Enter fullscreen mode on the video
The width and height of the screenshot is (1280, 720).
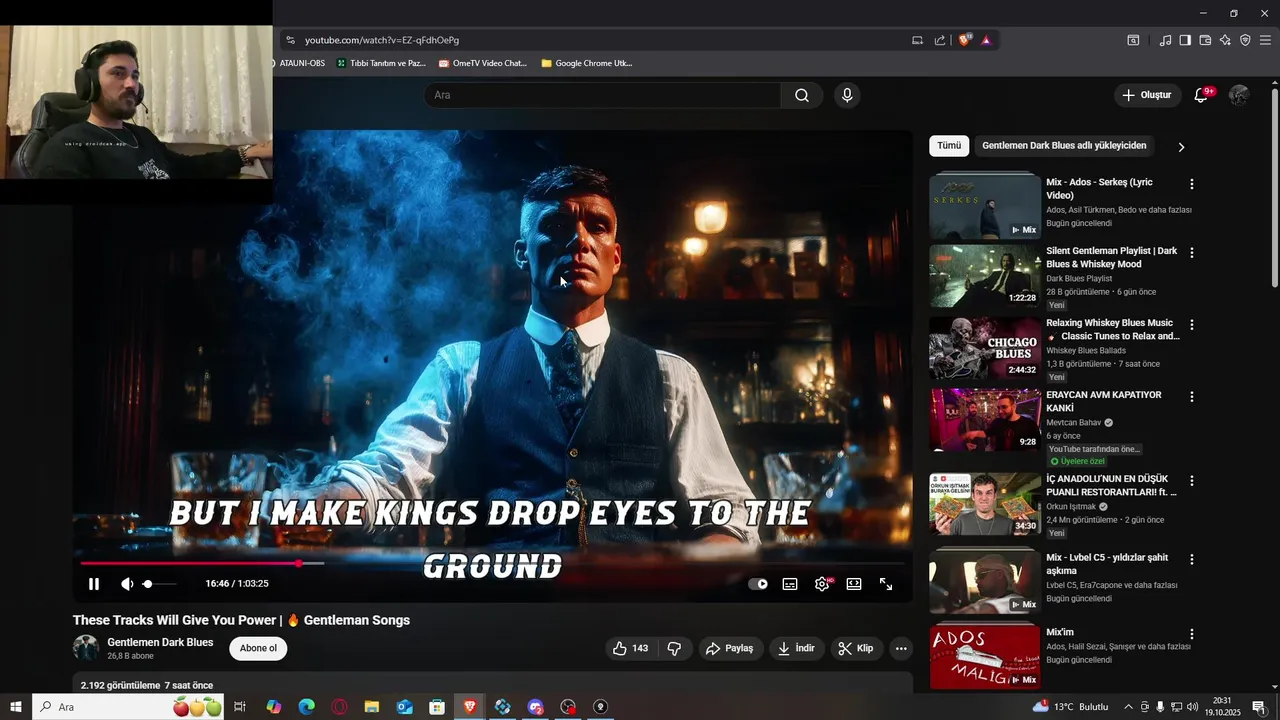(x=886, y=584)
